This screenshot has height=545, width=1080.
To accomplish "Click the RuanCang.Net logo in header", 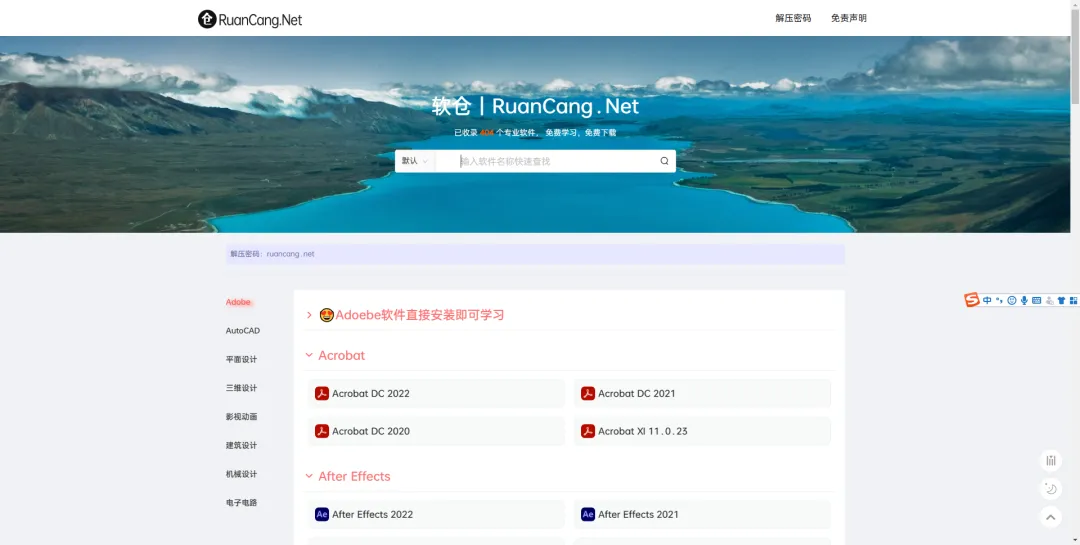I will tap(250, 19).
